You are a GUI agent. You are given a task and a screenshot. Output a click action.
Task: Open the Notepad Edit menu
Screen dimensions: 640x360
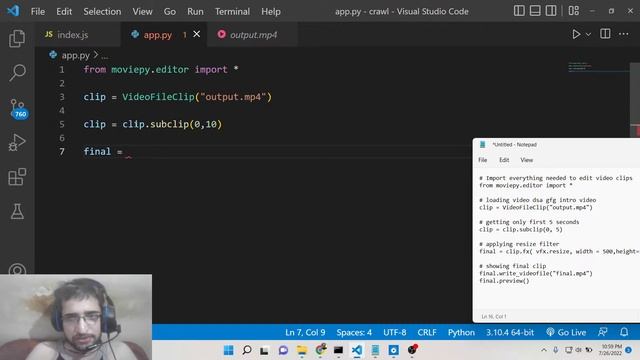click(x=504, y=160)
